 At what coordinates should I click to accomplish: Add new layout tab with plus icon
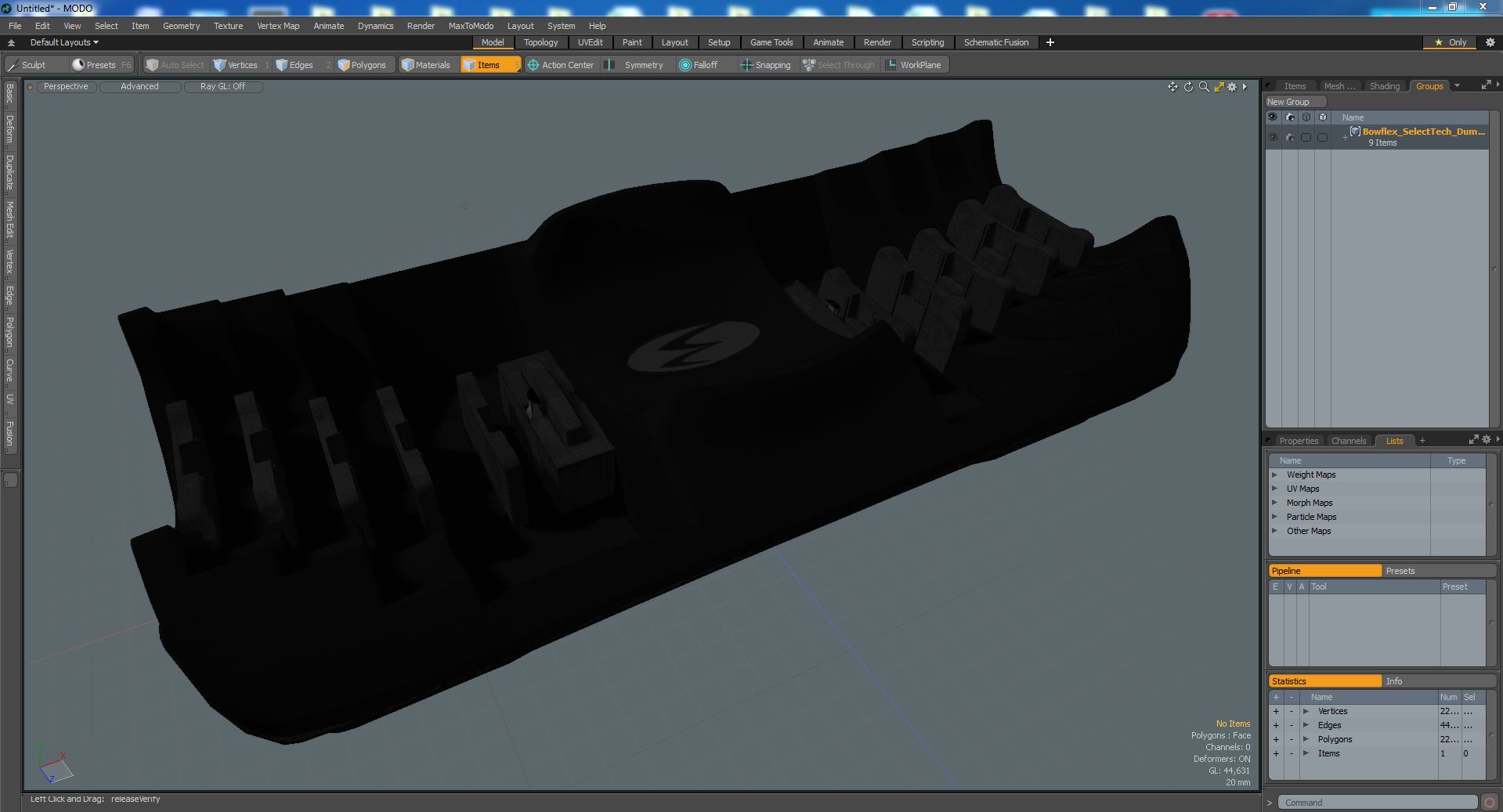1050,42
